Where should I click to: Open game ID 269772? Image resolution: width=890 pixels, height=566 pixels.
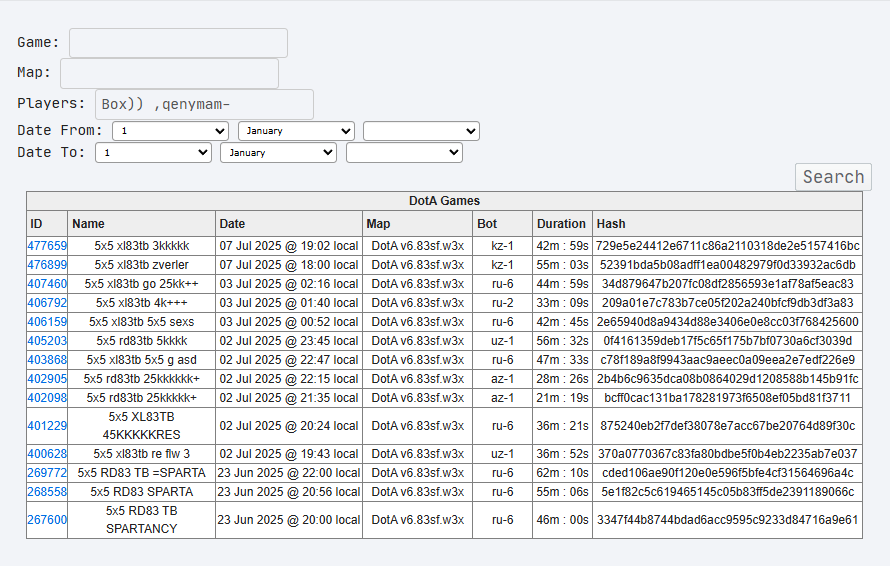point(47,473)
